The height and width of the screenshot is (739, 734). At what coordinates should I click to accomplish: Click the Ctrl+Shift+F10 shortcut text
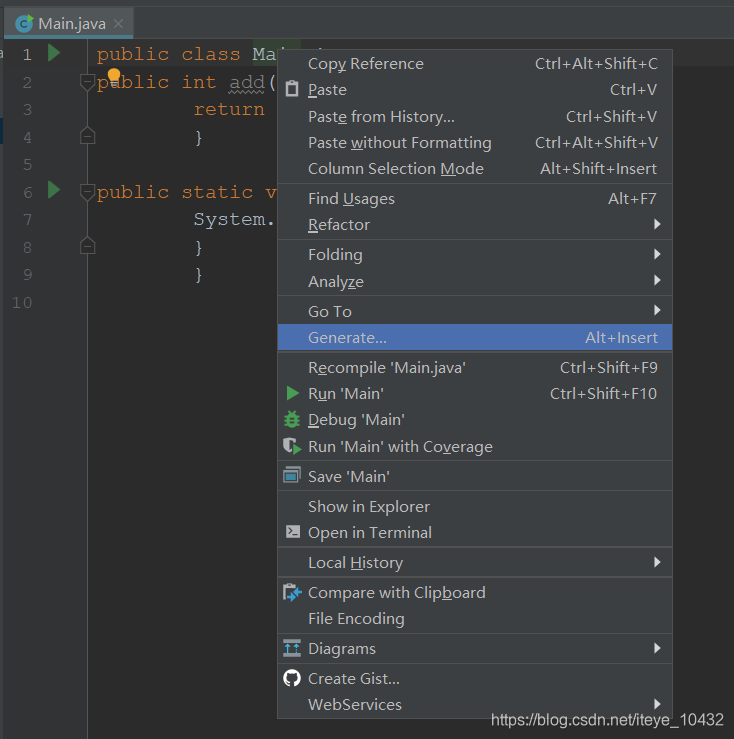pos(603,394)
